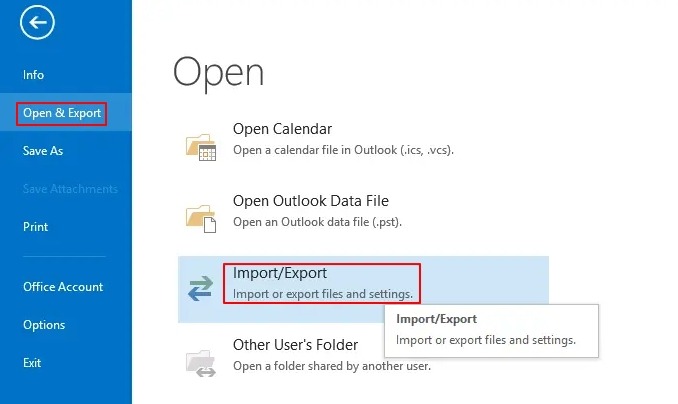Image resolution: width=678 pixels, height=404 pixels.
Task: Click the Import/Export title text
Action: pyautogui.click(x=280, y=273)
